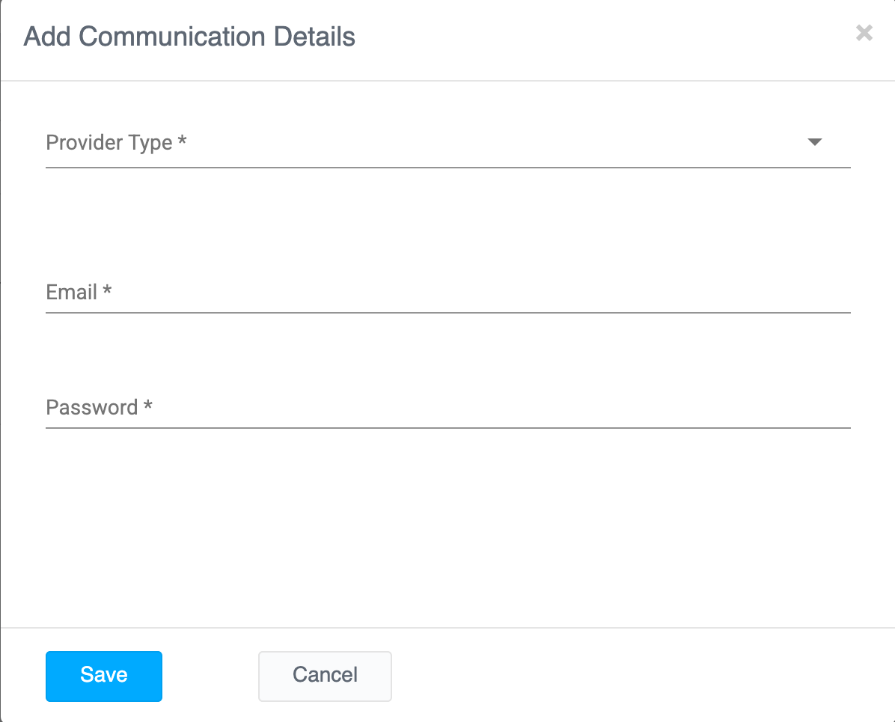This screenshot has height=722, width=895.
Task: Click footer space between Save and Cancel
Action: (x=210, y=675)
